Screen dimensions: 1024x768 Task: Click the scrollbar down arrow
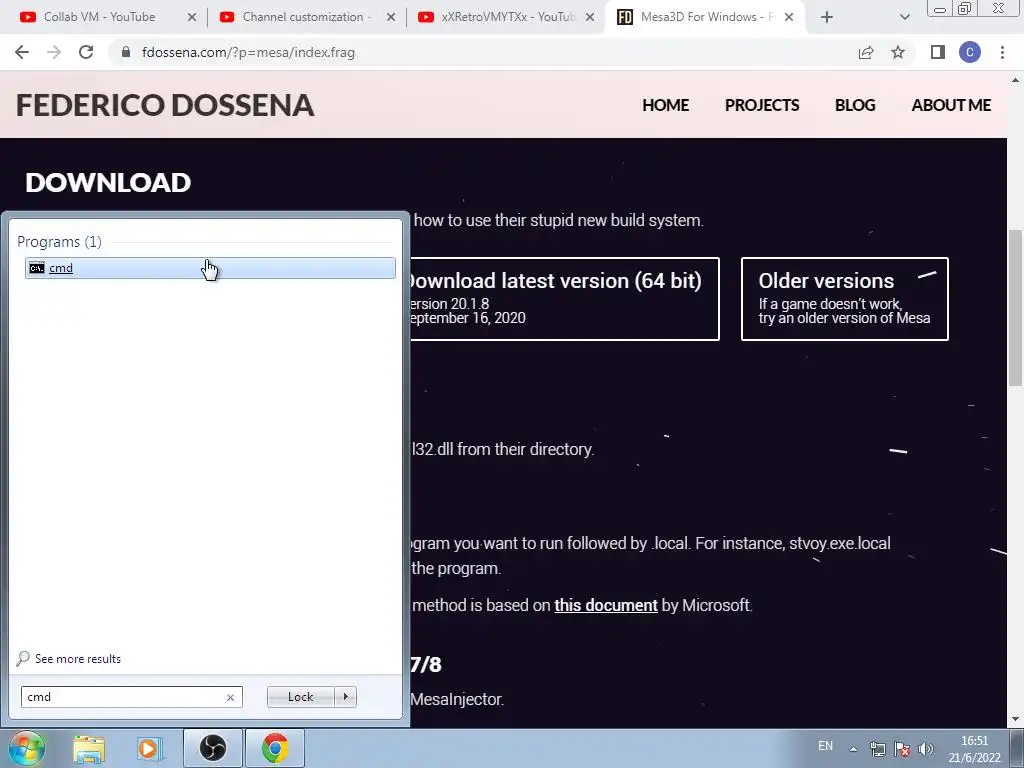[x=1016, y=720]
